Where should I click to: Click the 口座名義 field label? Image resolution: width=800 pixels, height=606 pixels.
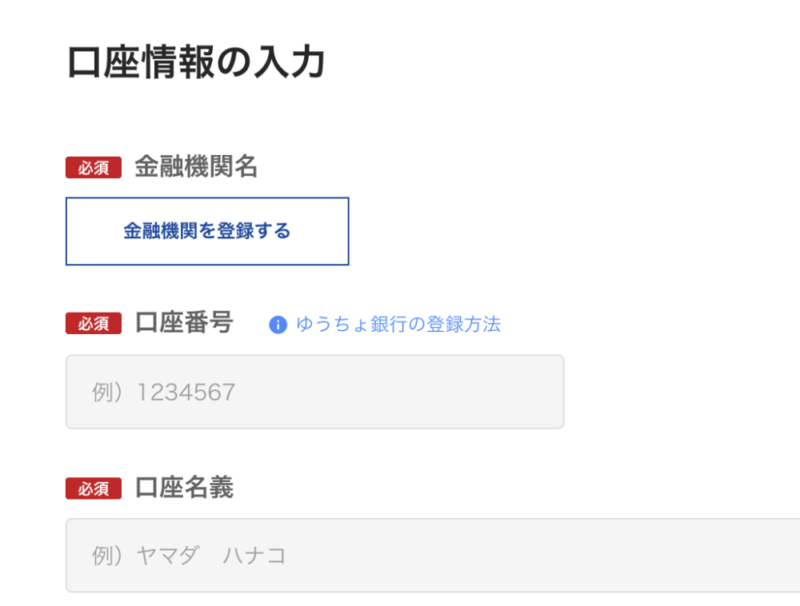(x=184, y=487)
